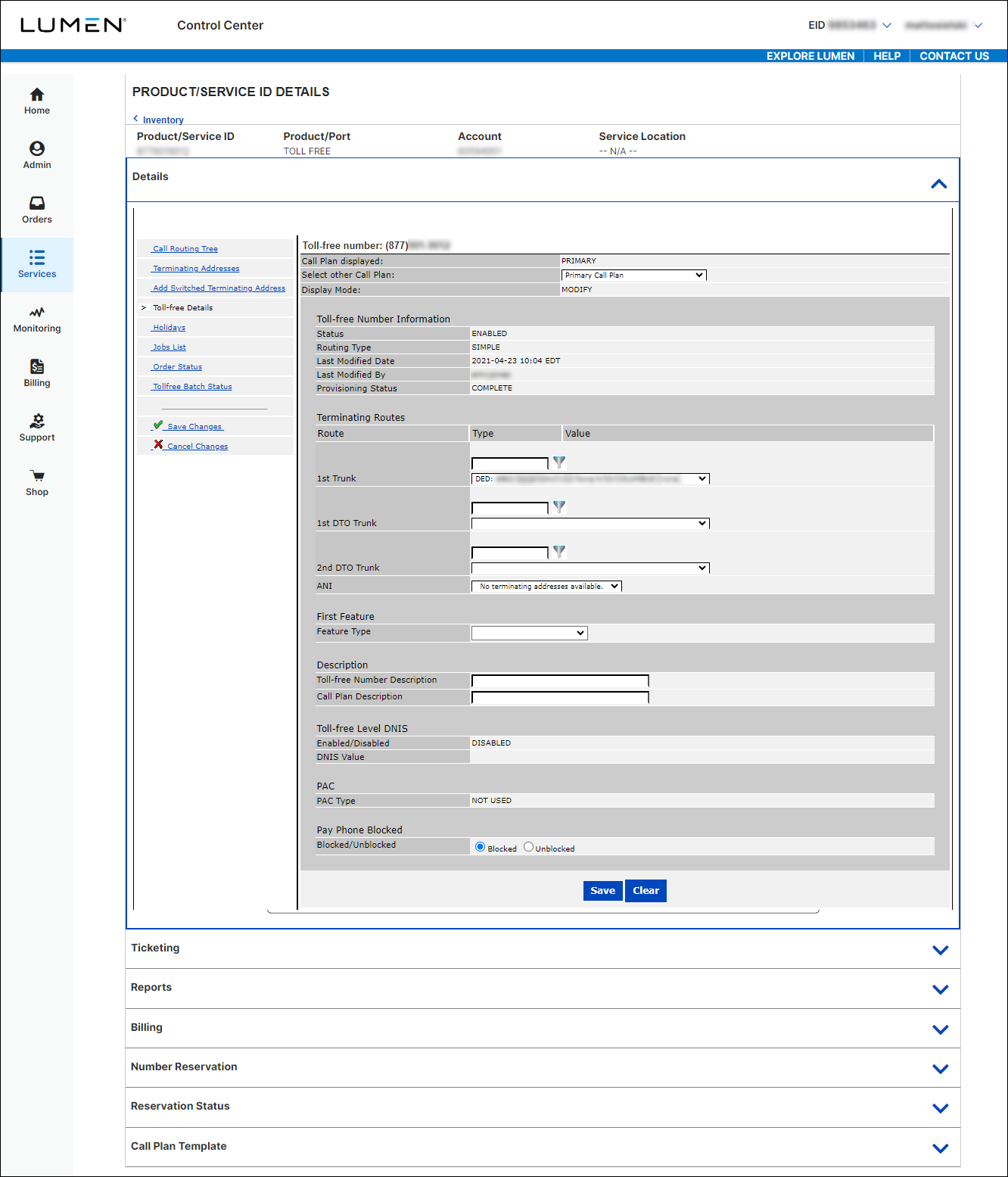1008x1177 pixels.
Task: Expand the Call Plan Template section
Action: [941, 1148]
